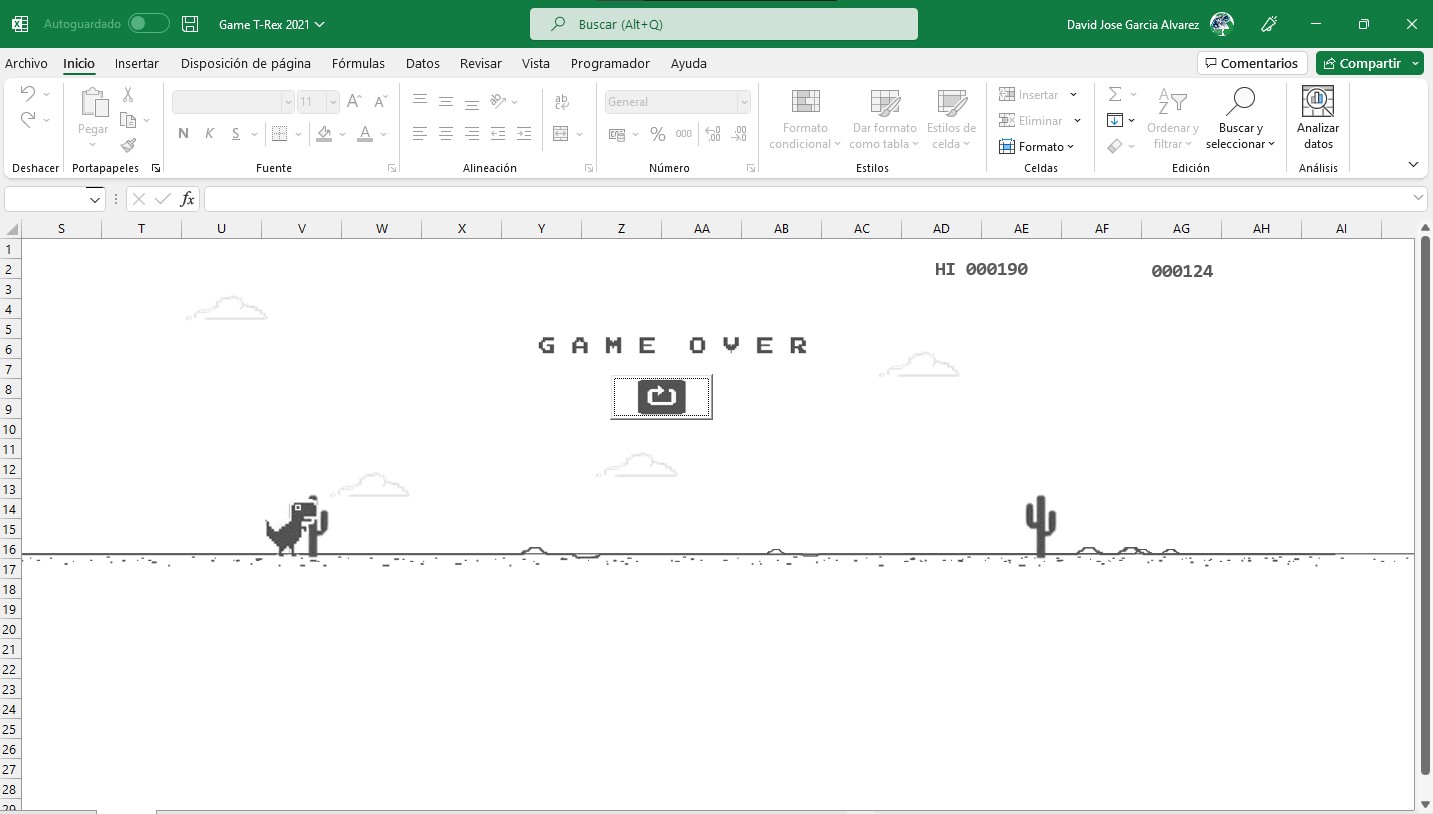
Task: Open the font size 11 dropdown
Action: 333,102
